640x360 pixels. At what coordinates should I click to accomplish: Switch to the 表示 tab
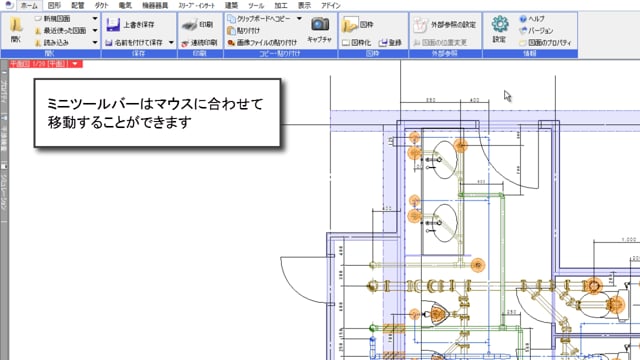(x=304, y=6)
